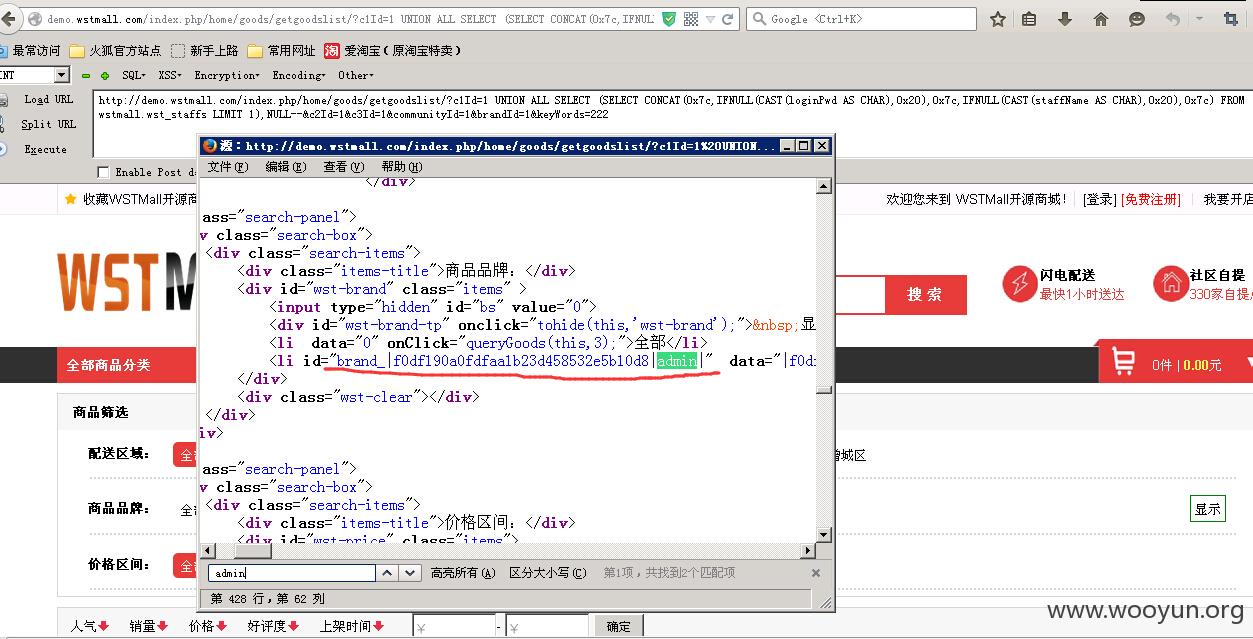Toggle 高亮所有 highlight all option
Viewport: 1253px width, 639px height.
click(x=463, y=573)
